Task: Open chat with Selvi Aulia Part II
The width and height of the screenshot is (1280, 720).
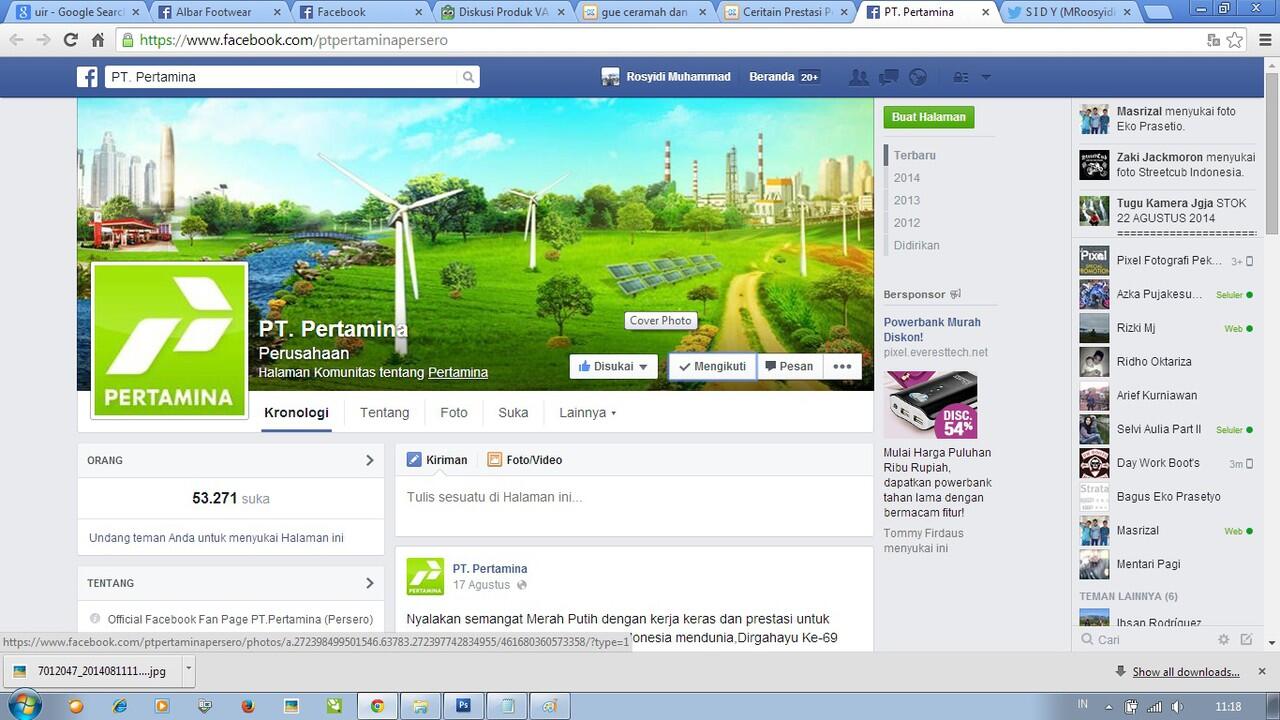Action: click(x=1165, y=429)
